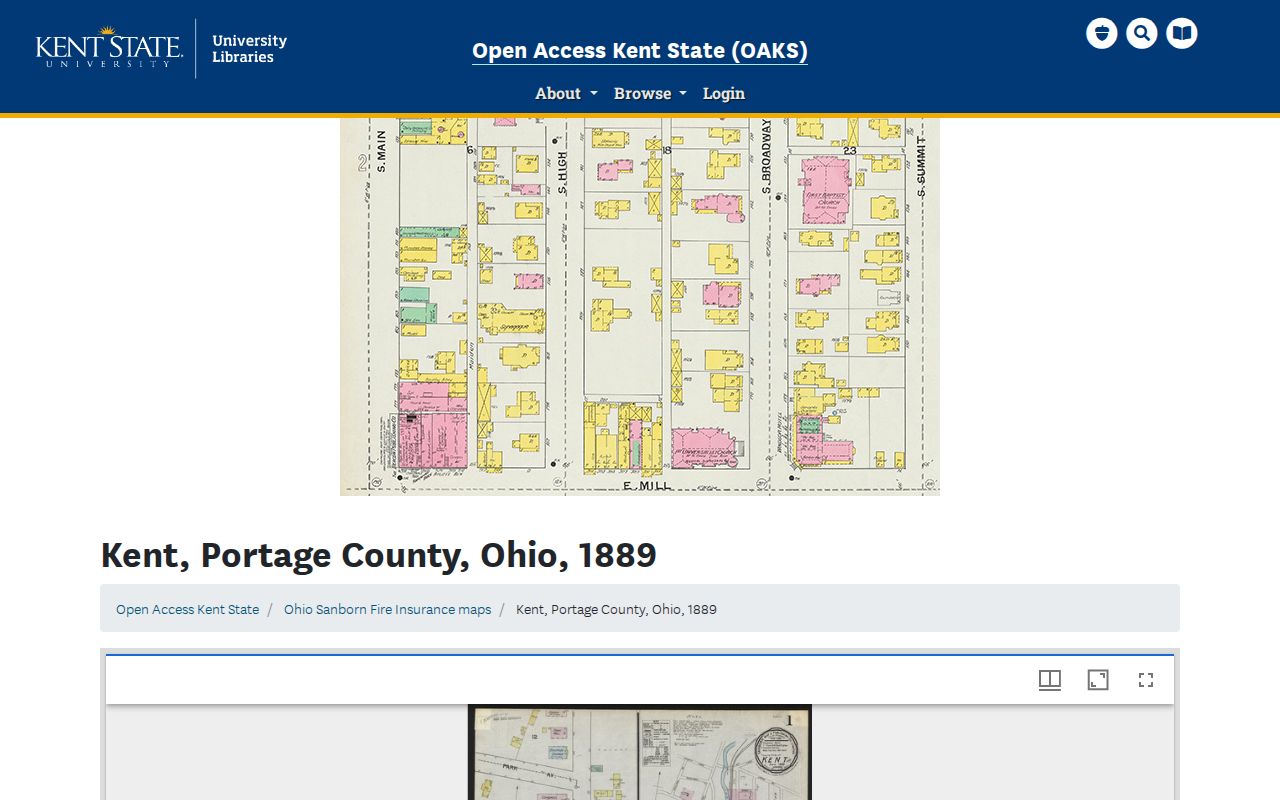
Task: Follow the Open Access Kent State breadcrumb
Action: click(x=187, y=609)
